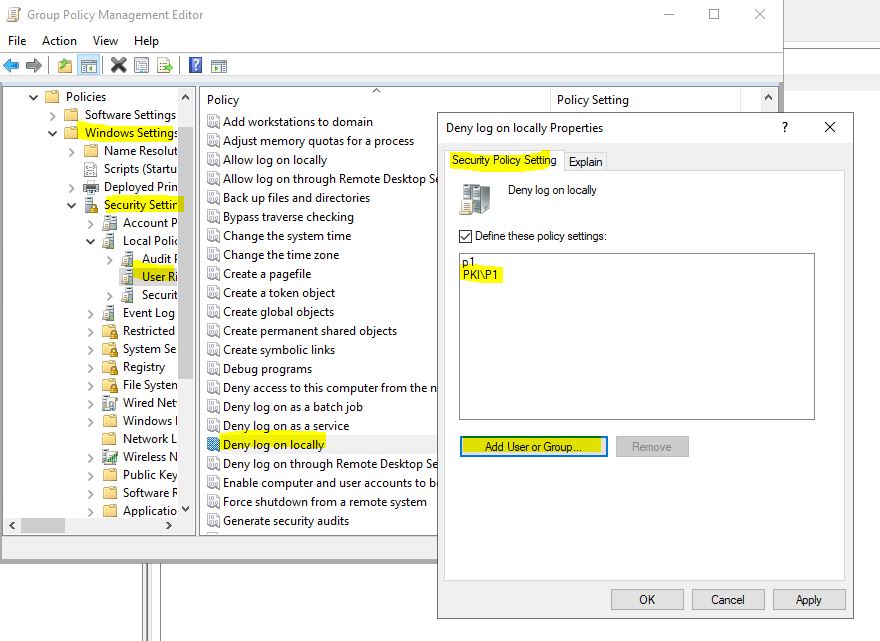Click the Cancel button
The width and height of the screenshot is (880, 641).
click(x=728, y=599)
